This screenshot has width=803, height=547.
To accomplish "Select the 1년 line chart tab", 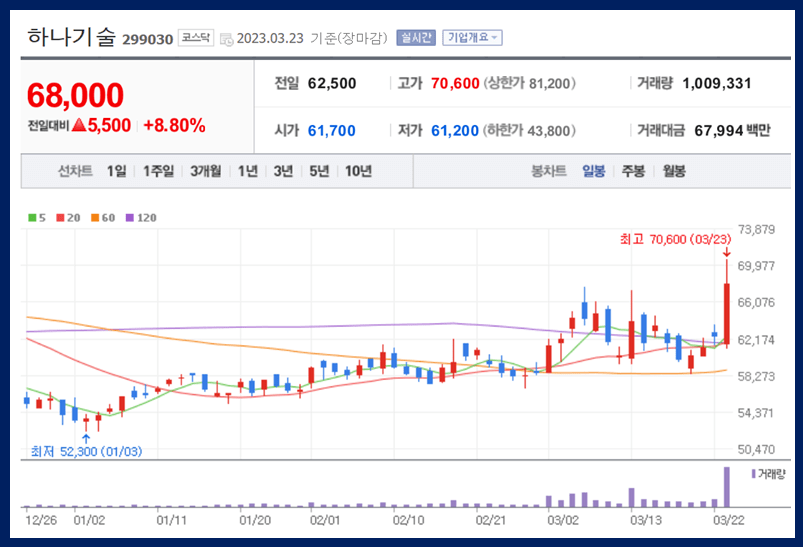I will [248, 171].
